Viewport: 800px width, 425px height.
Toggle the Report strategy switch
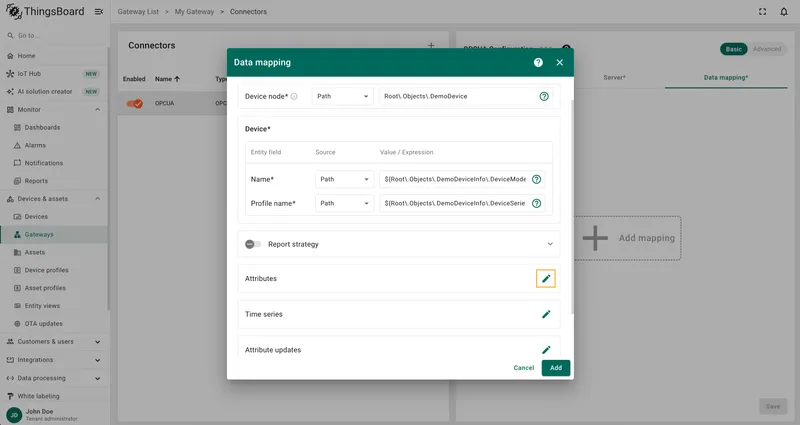point(253,244)
